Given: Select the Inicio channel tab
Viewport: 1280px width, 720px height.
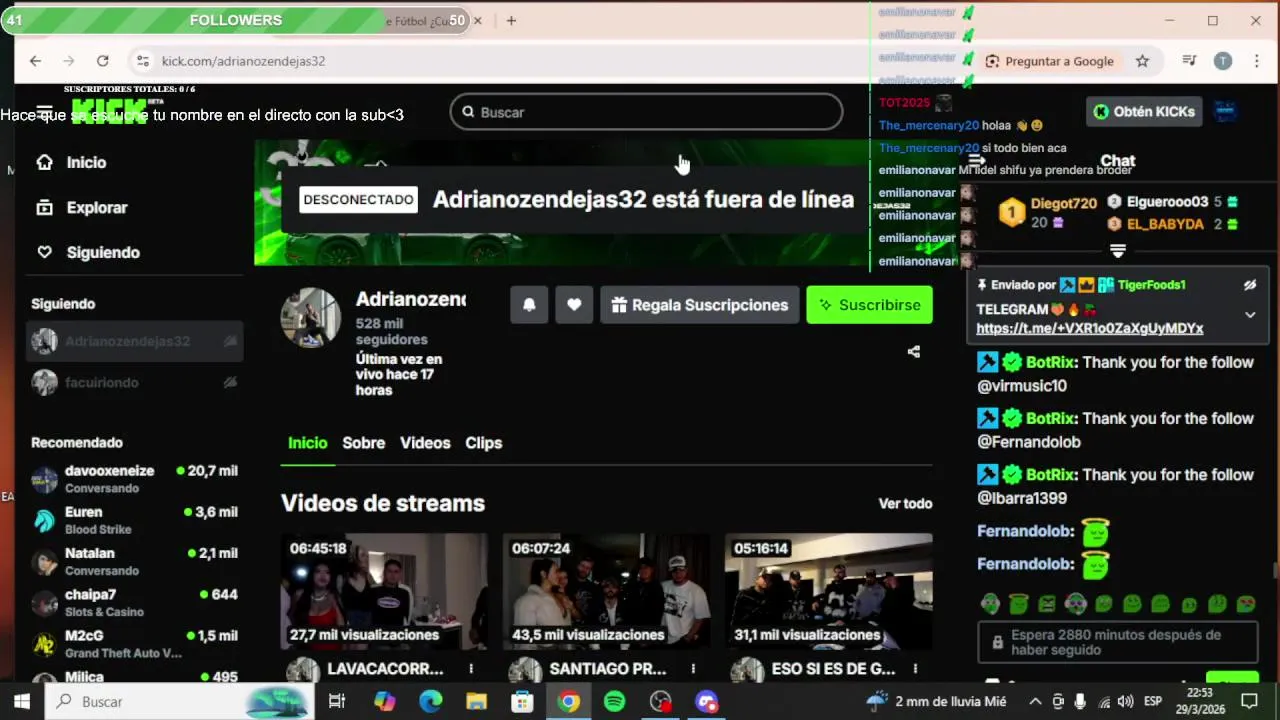Looking at the screenshot, I should pyautogui.click(x=307, y=443).
